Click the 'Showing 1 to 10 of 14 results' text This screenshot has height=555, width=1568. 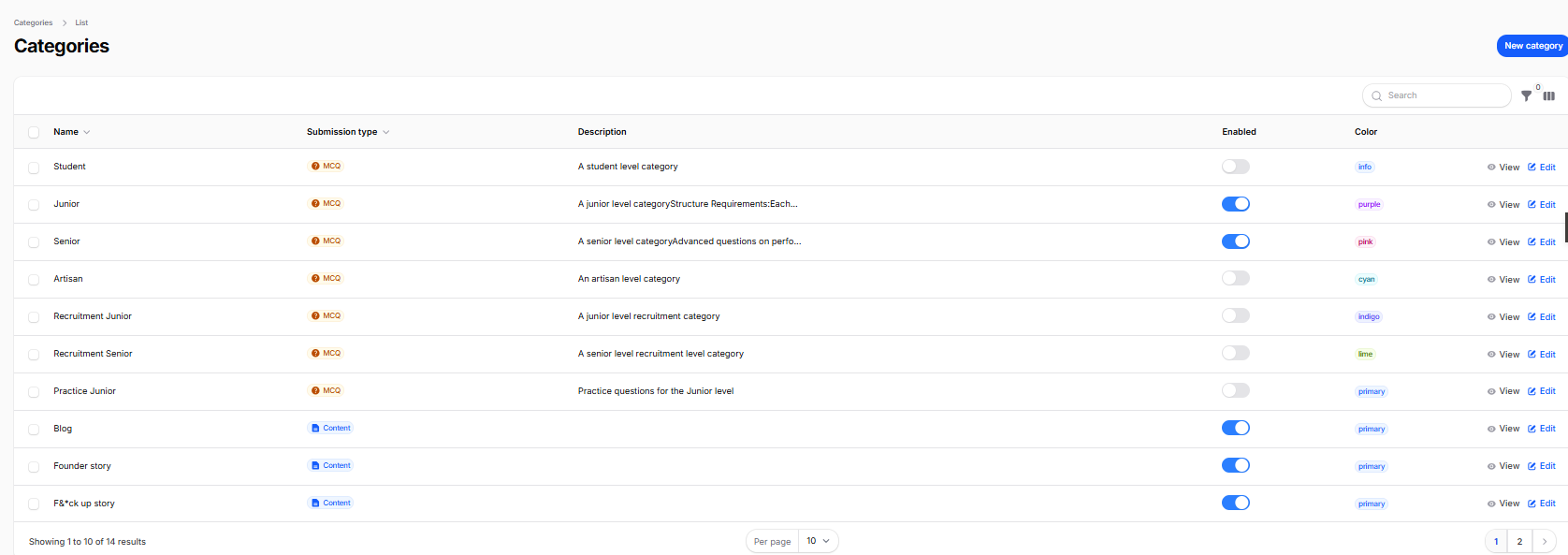click(x=87, y=542)
